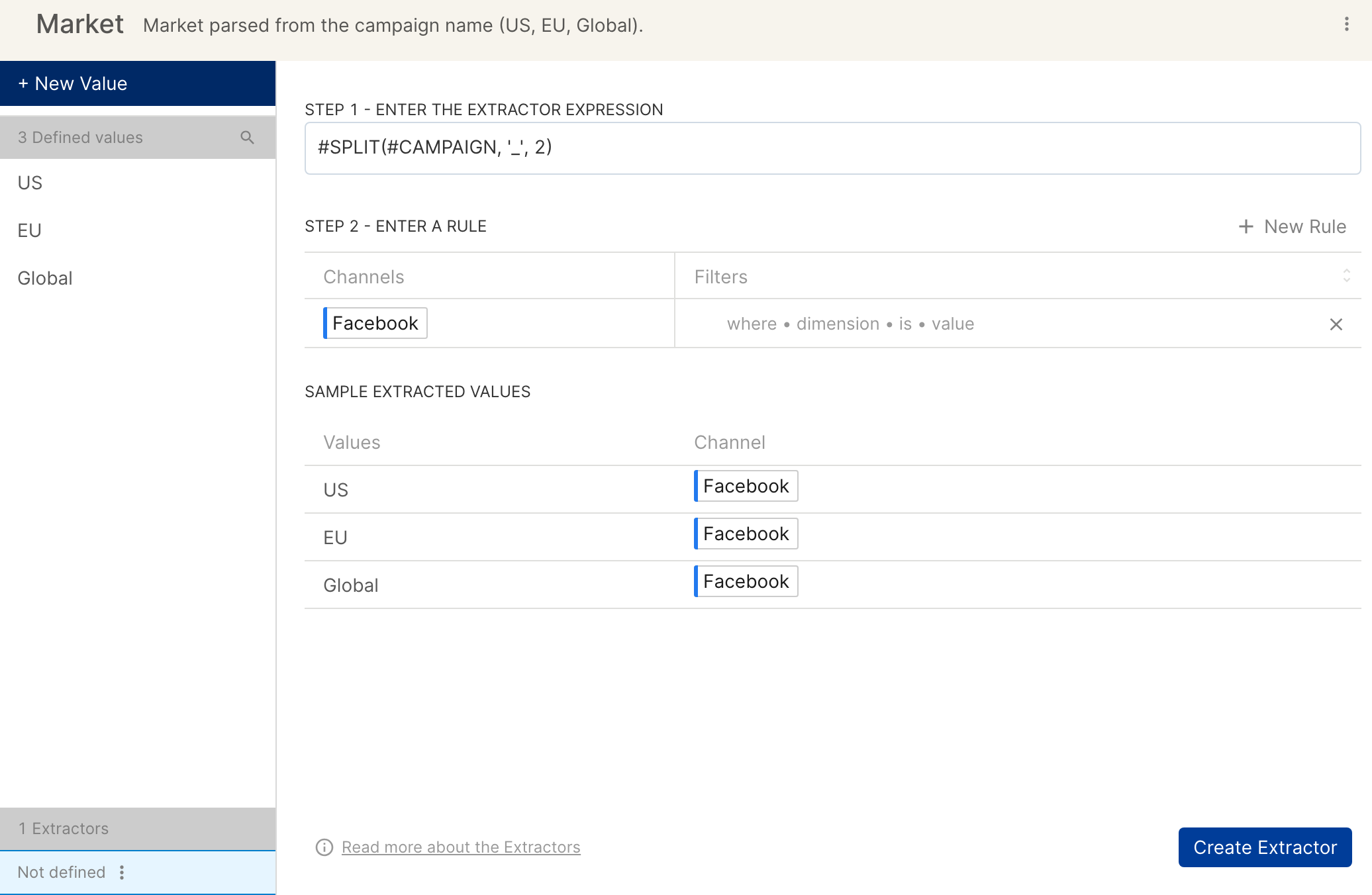The image size is (1372, 895).
Task: Select the EU defined value
Action: pyautogui.click(x=138, y=230)
